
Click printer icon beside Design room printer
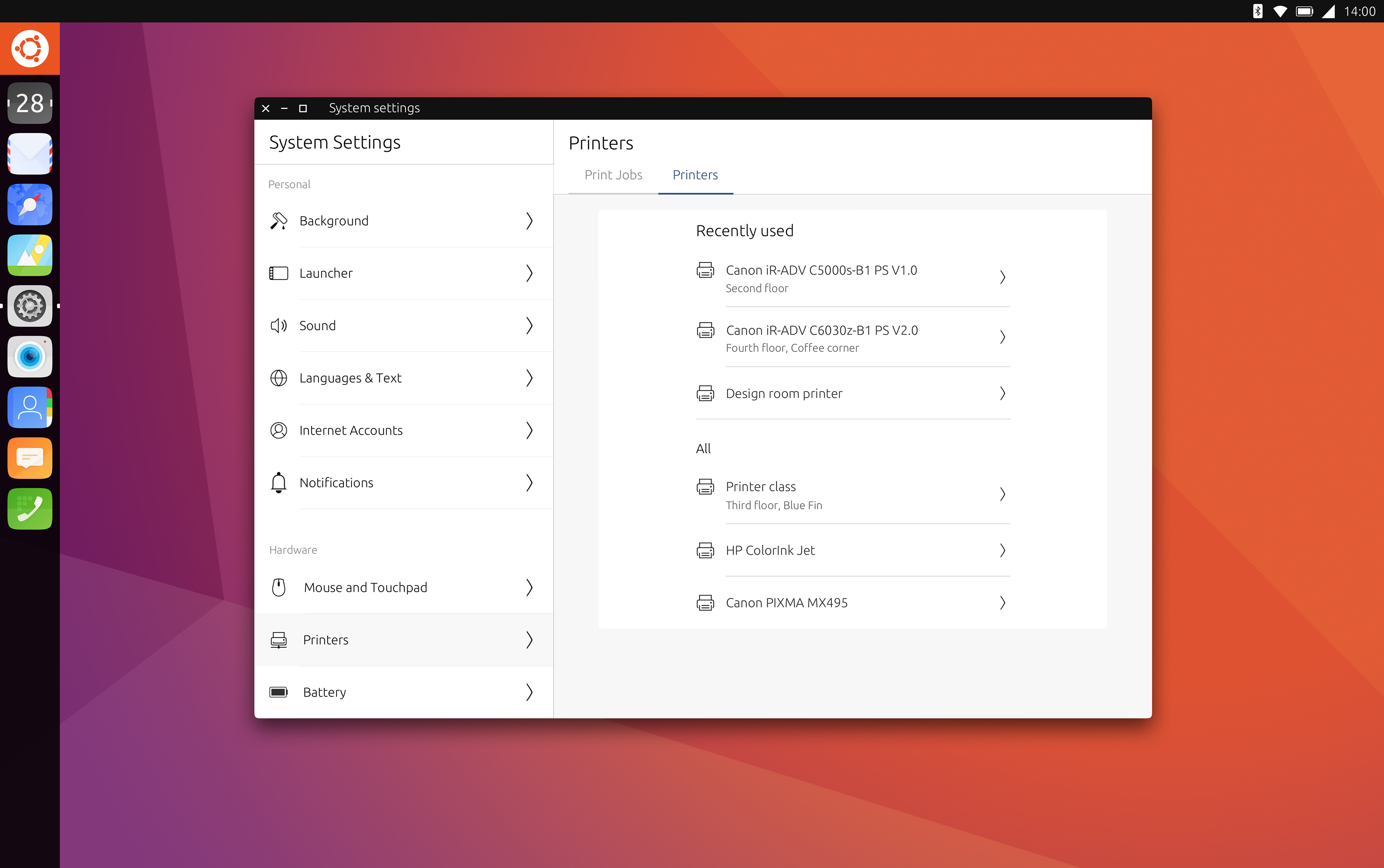click(705, 393)
